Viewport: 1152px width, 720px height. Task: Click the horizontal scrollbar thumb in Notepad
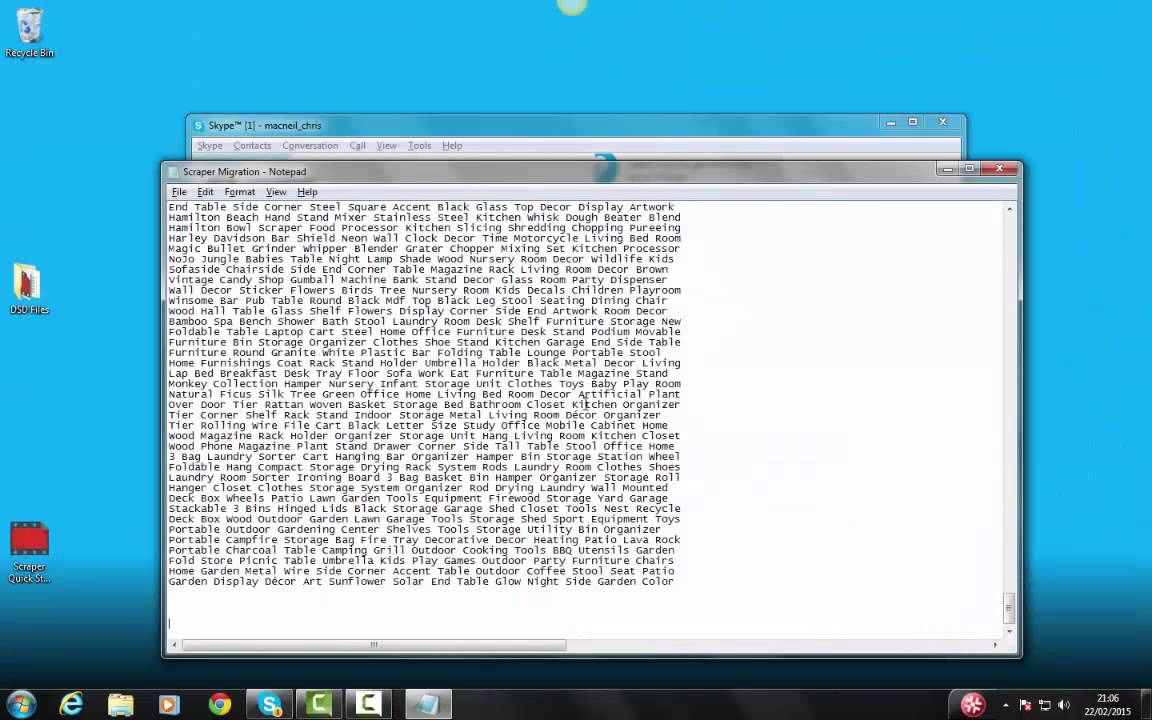pyautogui.click(x=374, y=645)
